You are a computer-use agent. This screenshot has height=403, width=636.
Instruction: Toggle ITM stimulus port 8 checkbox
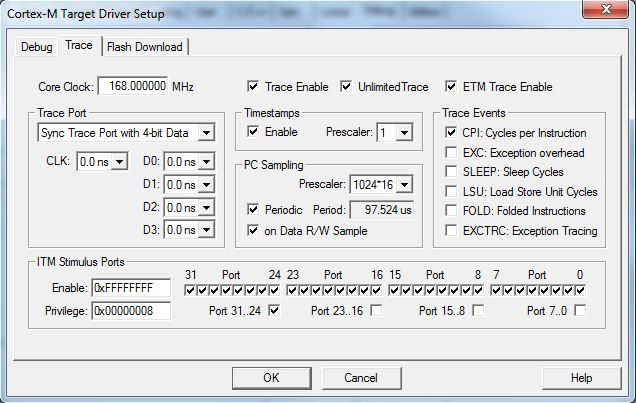pos(478,290)
